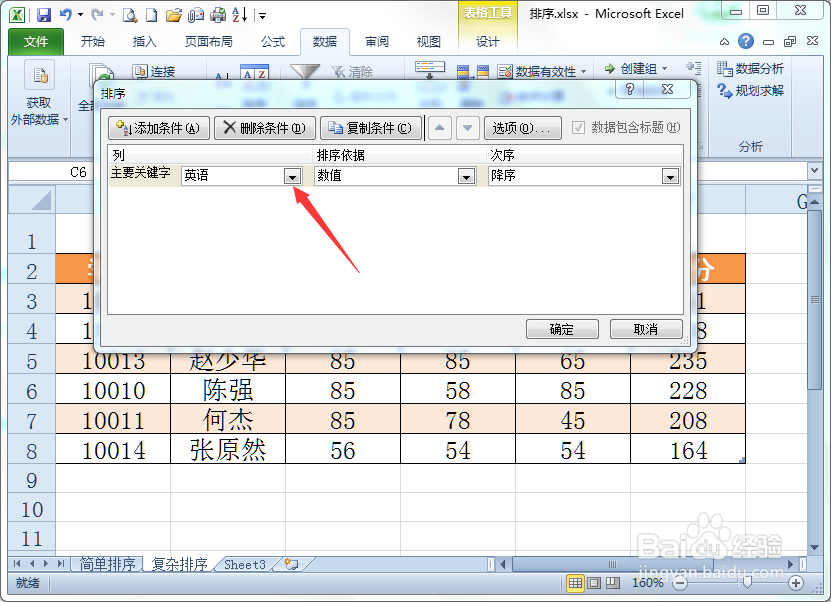Launch Data Analysis from the Analysis group
The height and width of the screenshot is (602, 831).
pyautogui.click(x=750, y=68)
